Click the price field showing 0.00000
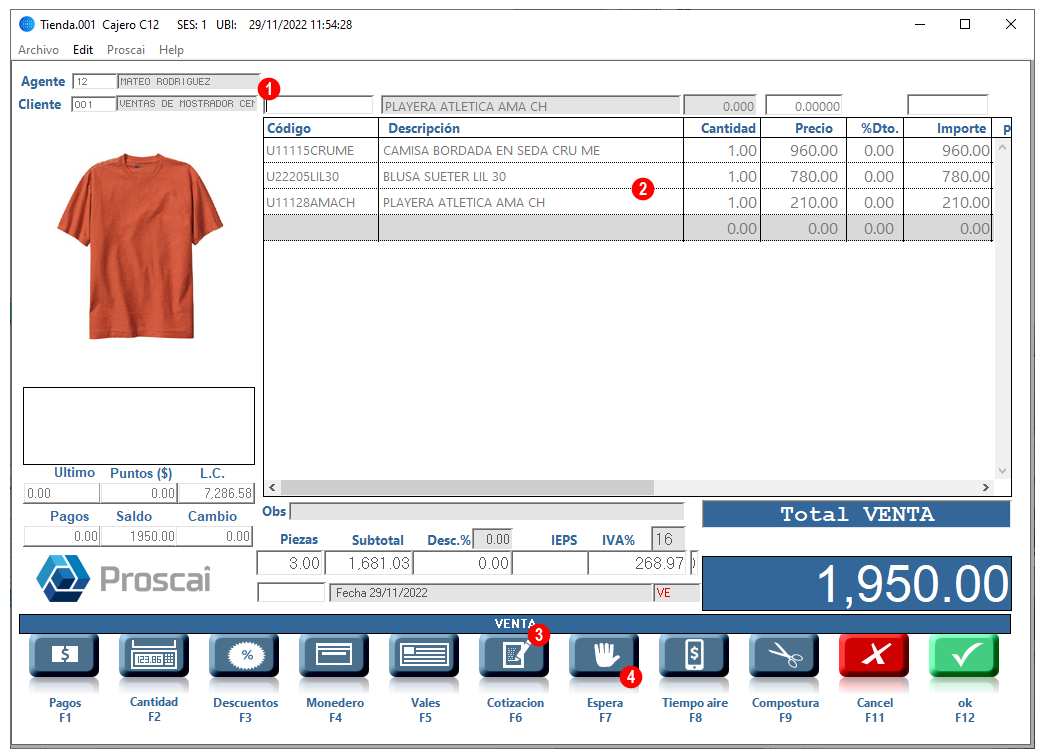The height and width of the screenshot is (755, 1044). pos(804,106)
